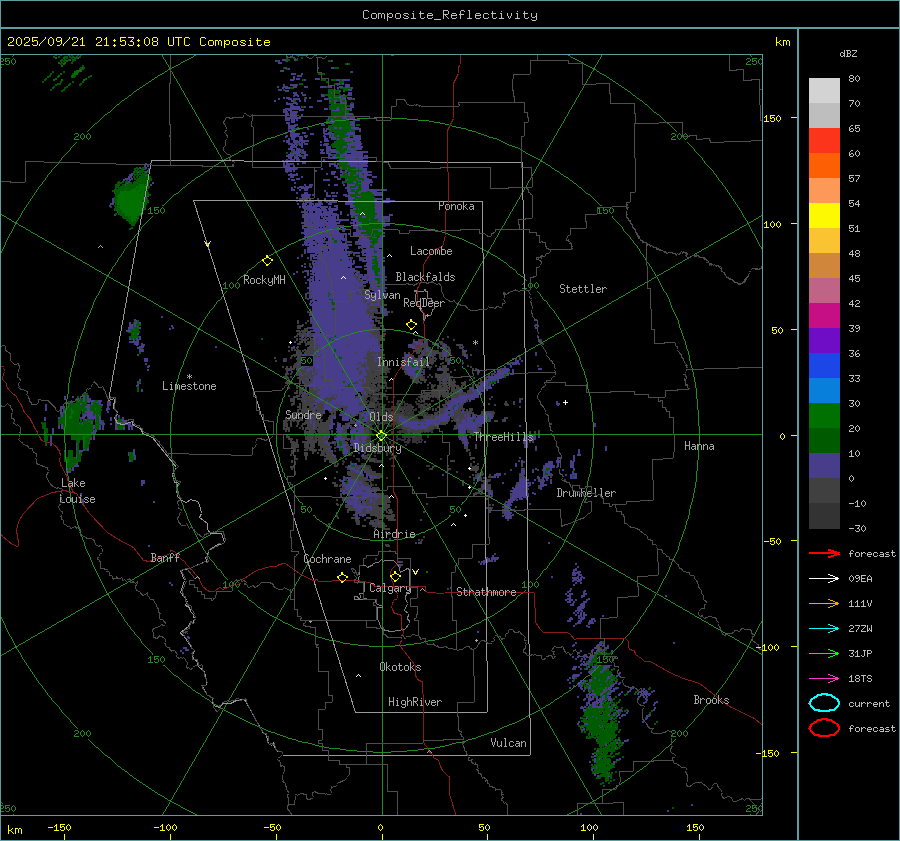Select the cyan 27ZW arrow icon
Image resolution: width=900 pixels, height=841 pixels.
tap(824, 628)
